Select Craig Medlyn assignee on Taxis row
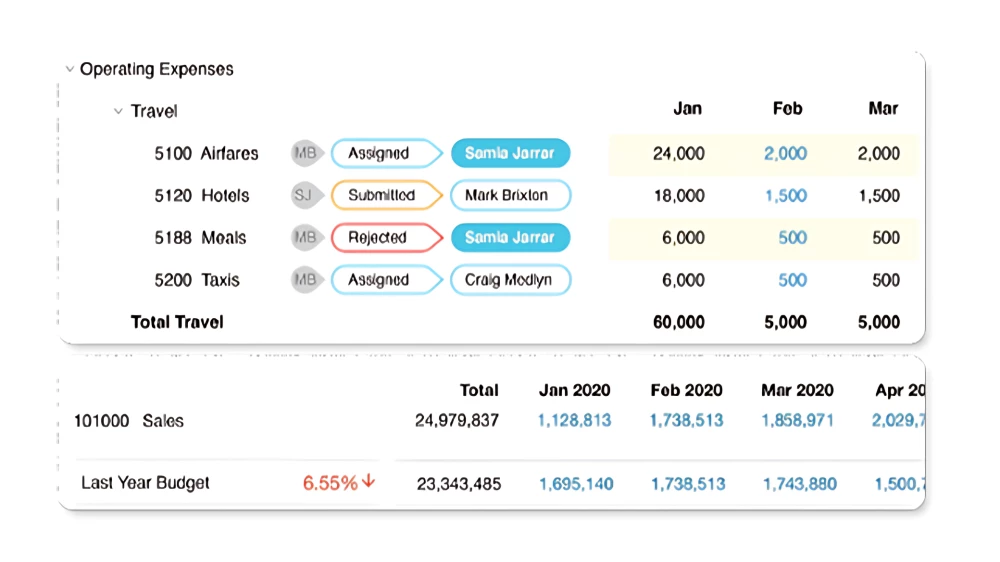Viewport: 1000px width, 562px height. click(x=509, y=280)
